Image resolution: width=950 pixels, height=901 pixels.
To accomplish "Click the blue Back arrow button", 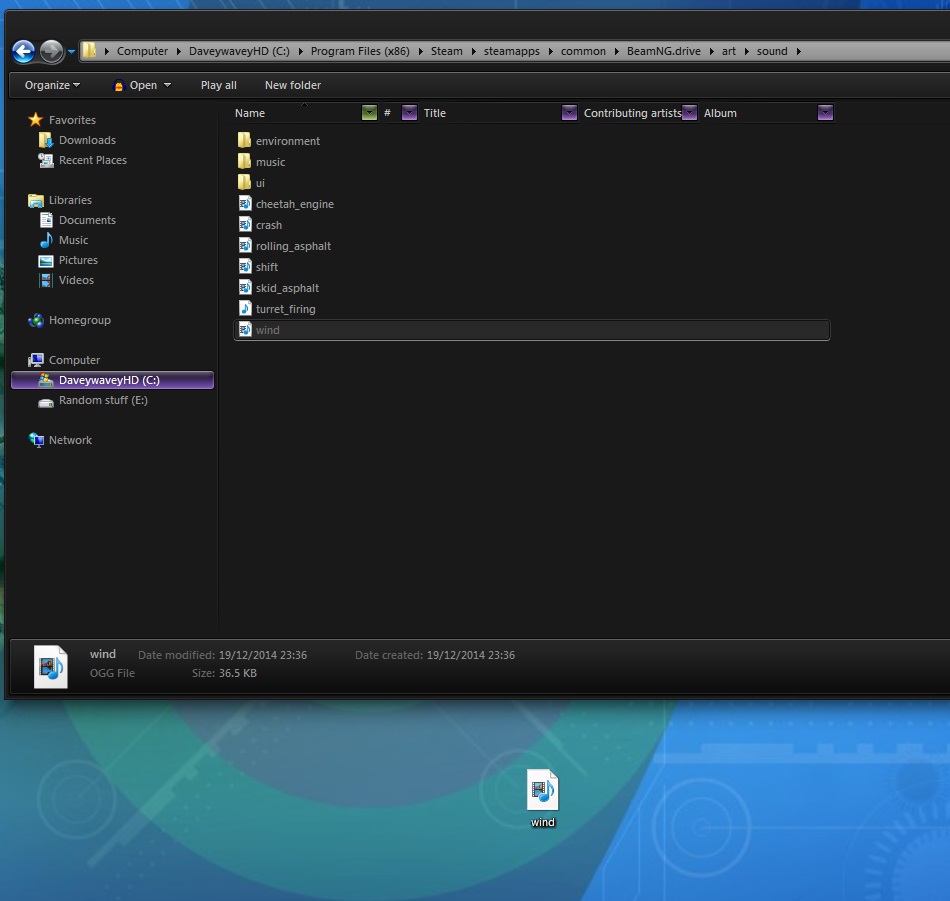I will click(24, 52).
